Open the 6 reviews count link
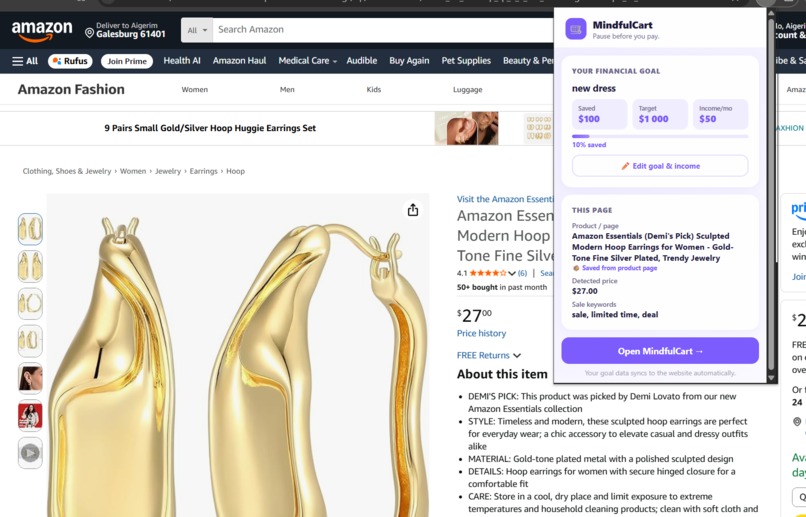Viewport: 806px width, 517px height. tap(522, 273)
